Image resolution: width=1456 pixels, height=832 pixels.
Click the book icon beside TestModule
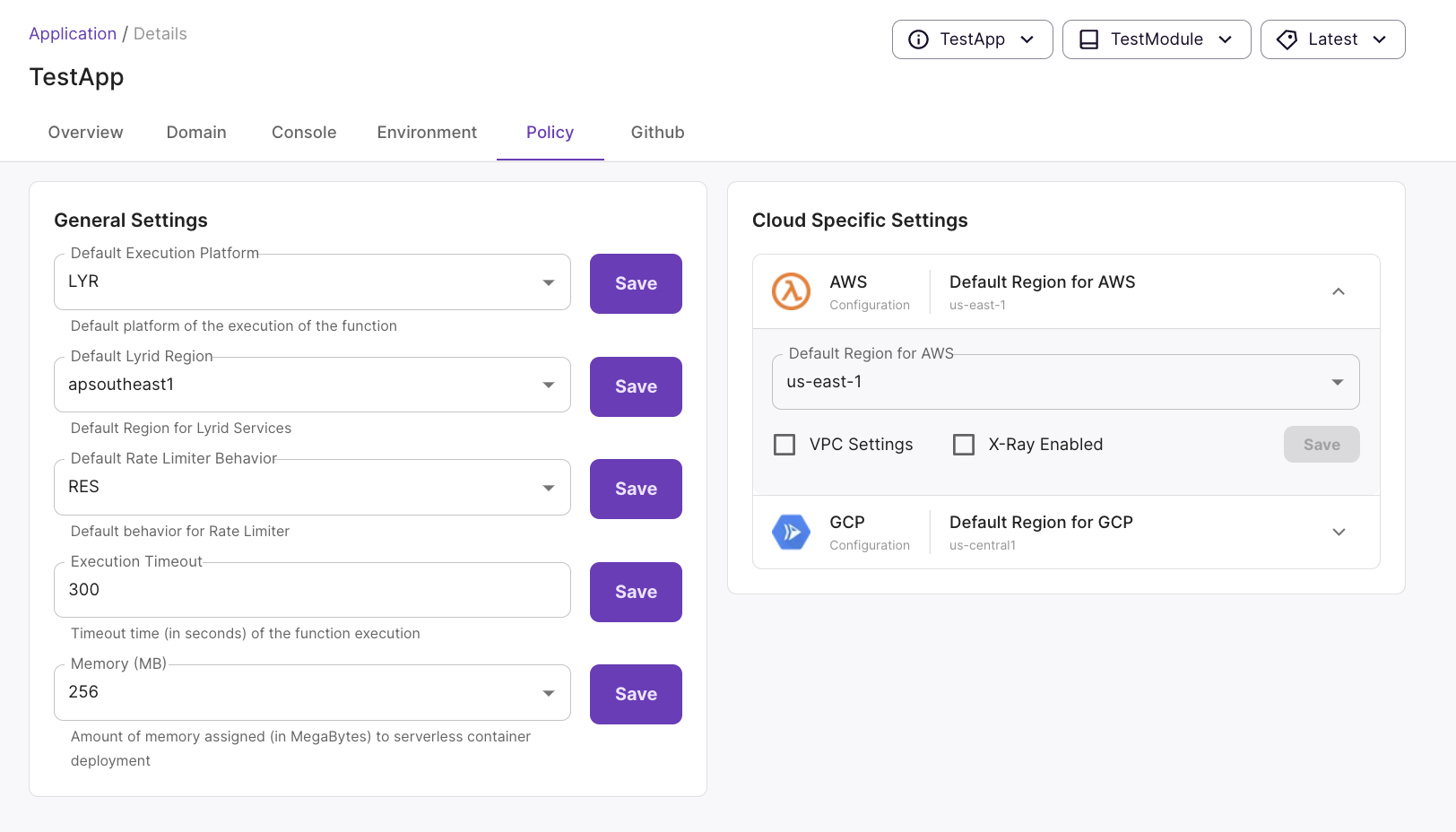(x=1088, y=39)
